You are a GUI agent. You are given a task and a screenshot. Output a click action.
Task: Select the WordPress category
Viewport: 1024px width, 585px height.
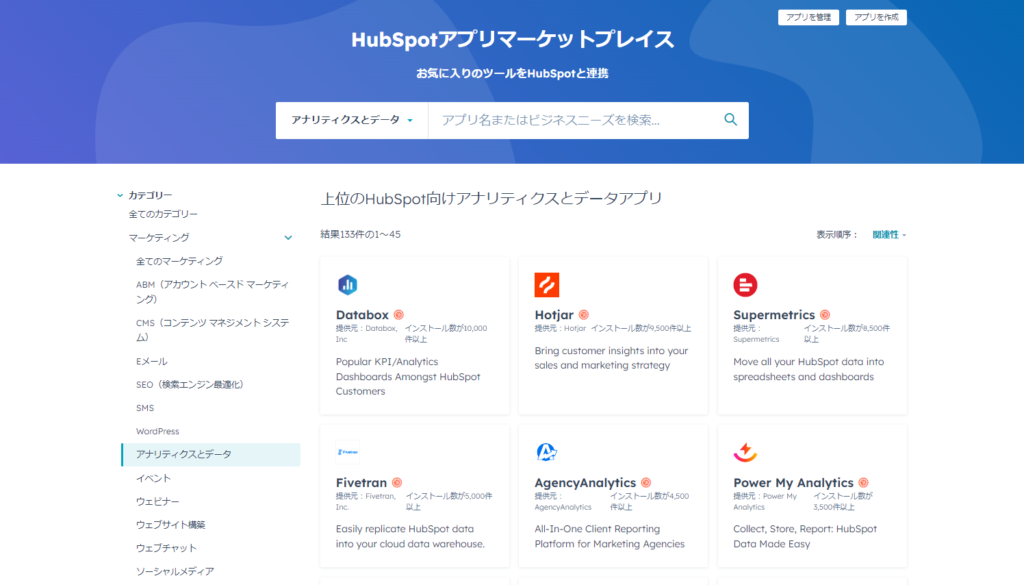pos(157,431)
